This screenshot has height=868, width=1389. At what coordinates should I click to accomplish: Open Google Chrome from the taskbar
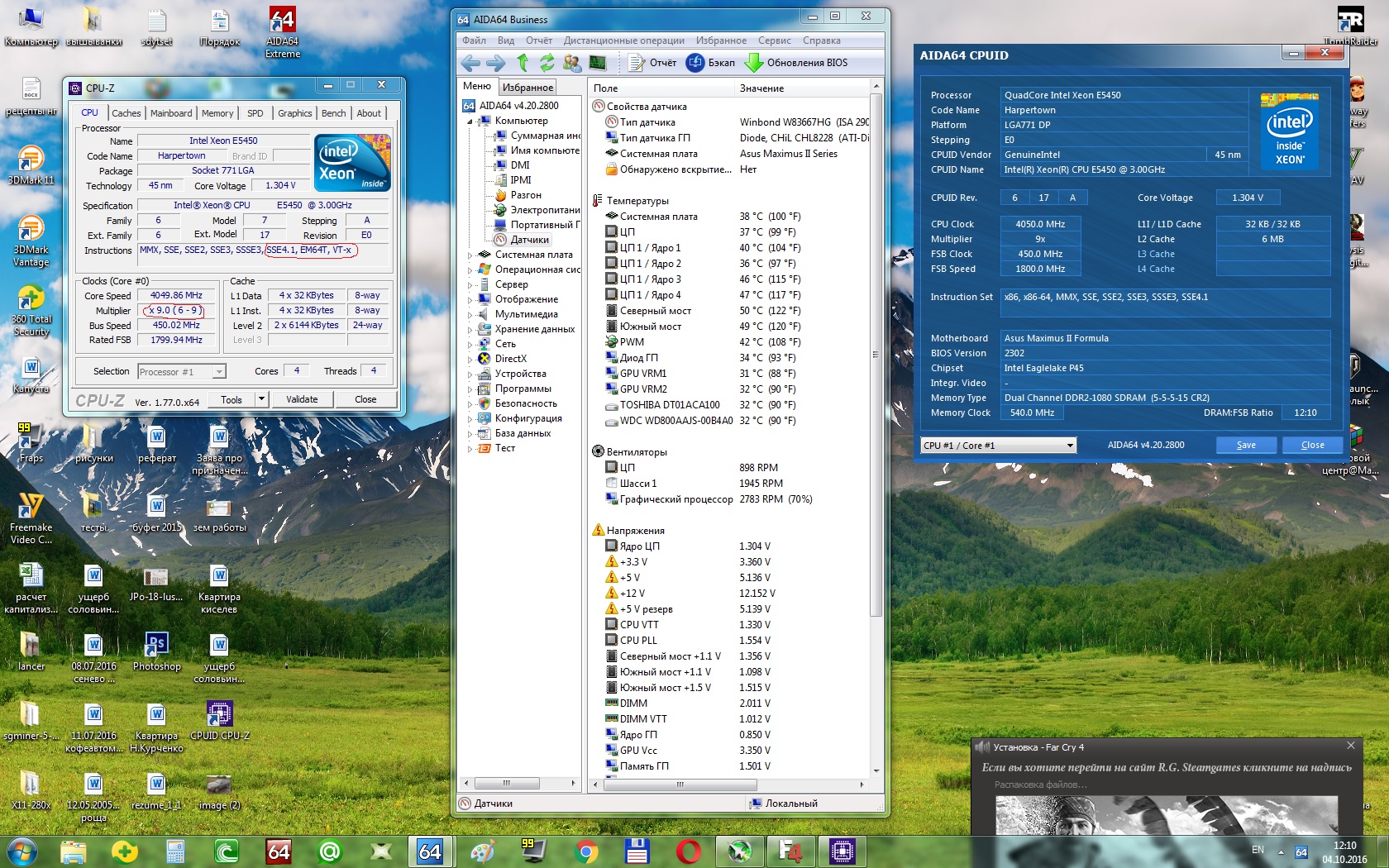(x=586, y=851)
